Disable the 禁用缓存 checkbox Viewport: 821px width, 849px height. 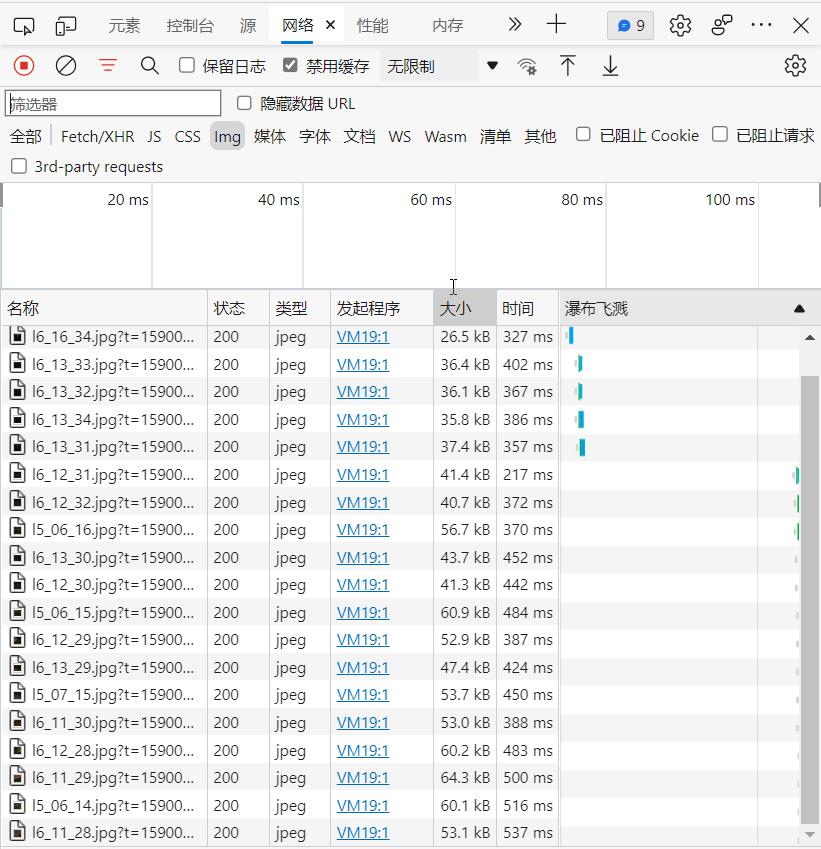[291, 66]
